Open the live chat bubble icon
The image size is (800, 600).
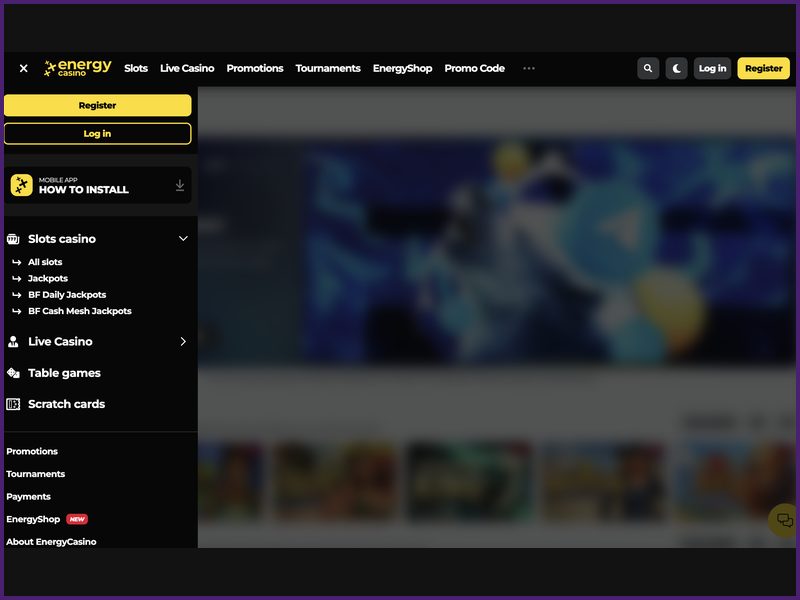783,520
